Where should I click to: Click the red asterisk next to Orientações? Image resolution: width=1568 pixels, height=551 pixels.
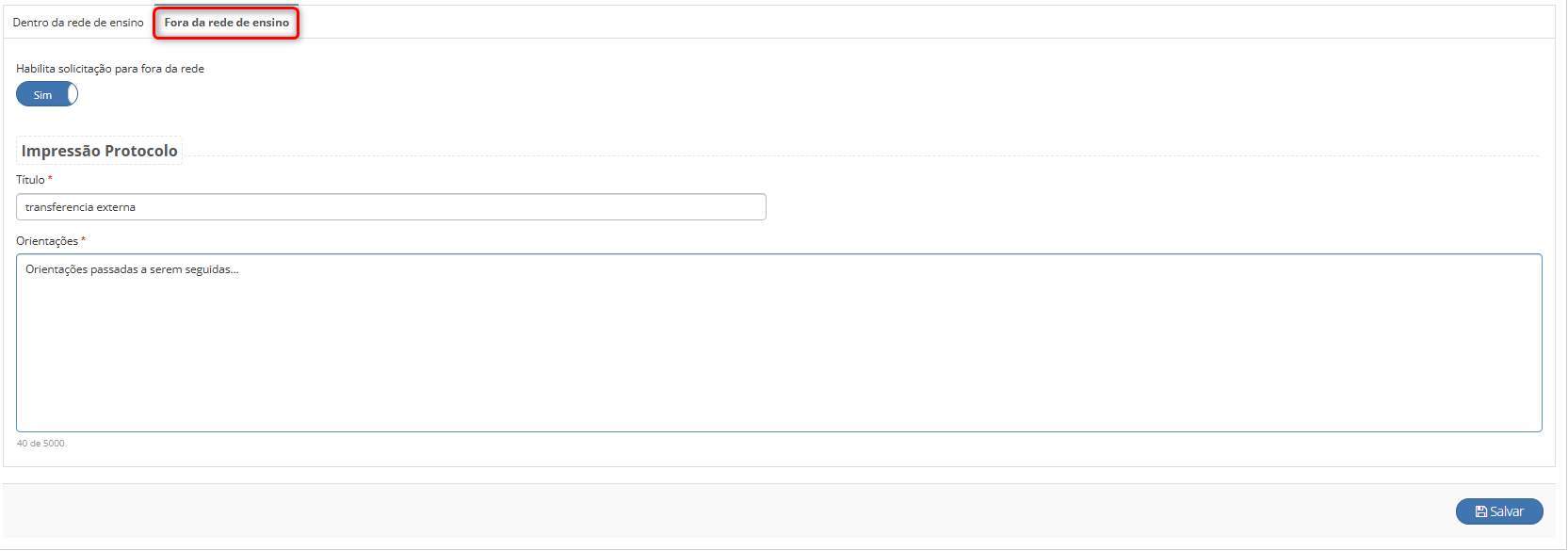point(83,240)
